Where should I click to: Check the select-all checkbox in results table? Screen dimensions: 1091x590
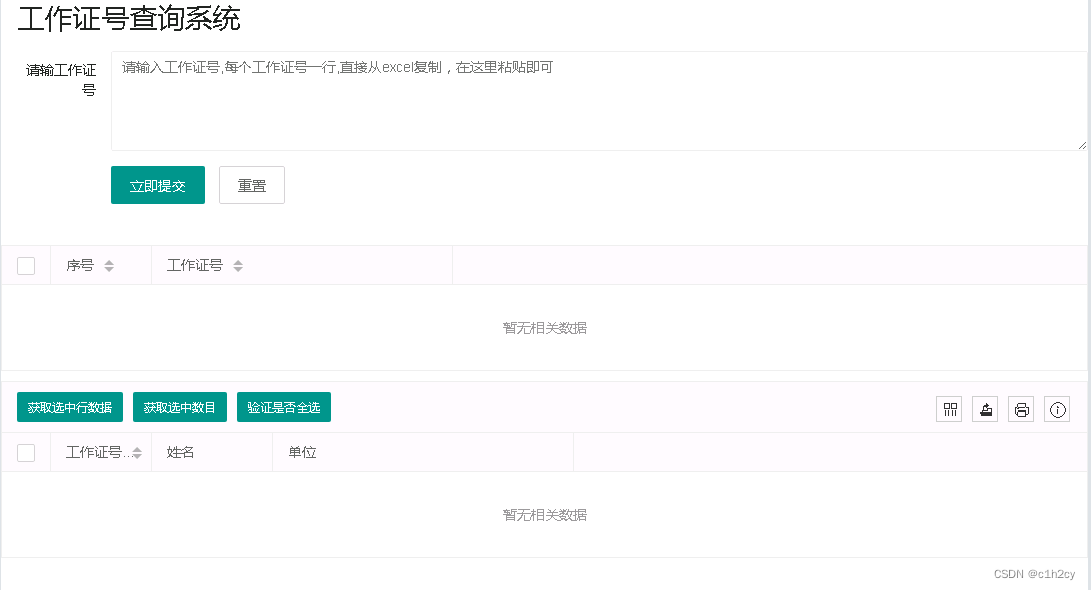tap(25, 452)
